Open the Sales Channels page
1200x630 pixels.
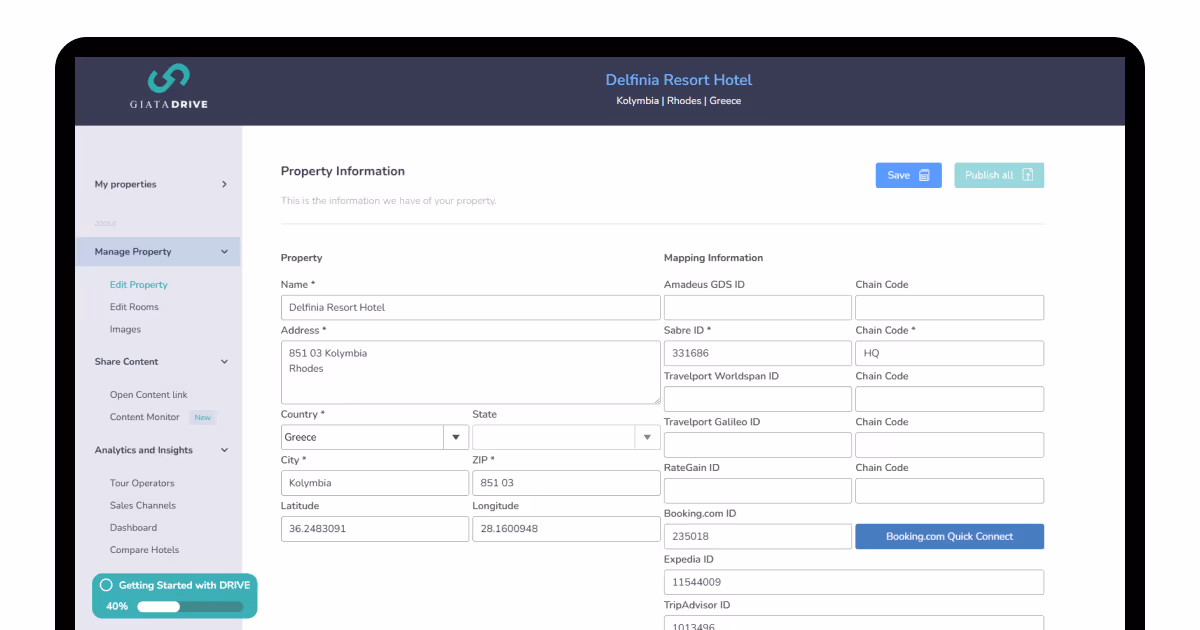point(143,506)
